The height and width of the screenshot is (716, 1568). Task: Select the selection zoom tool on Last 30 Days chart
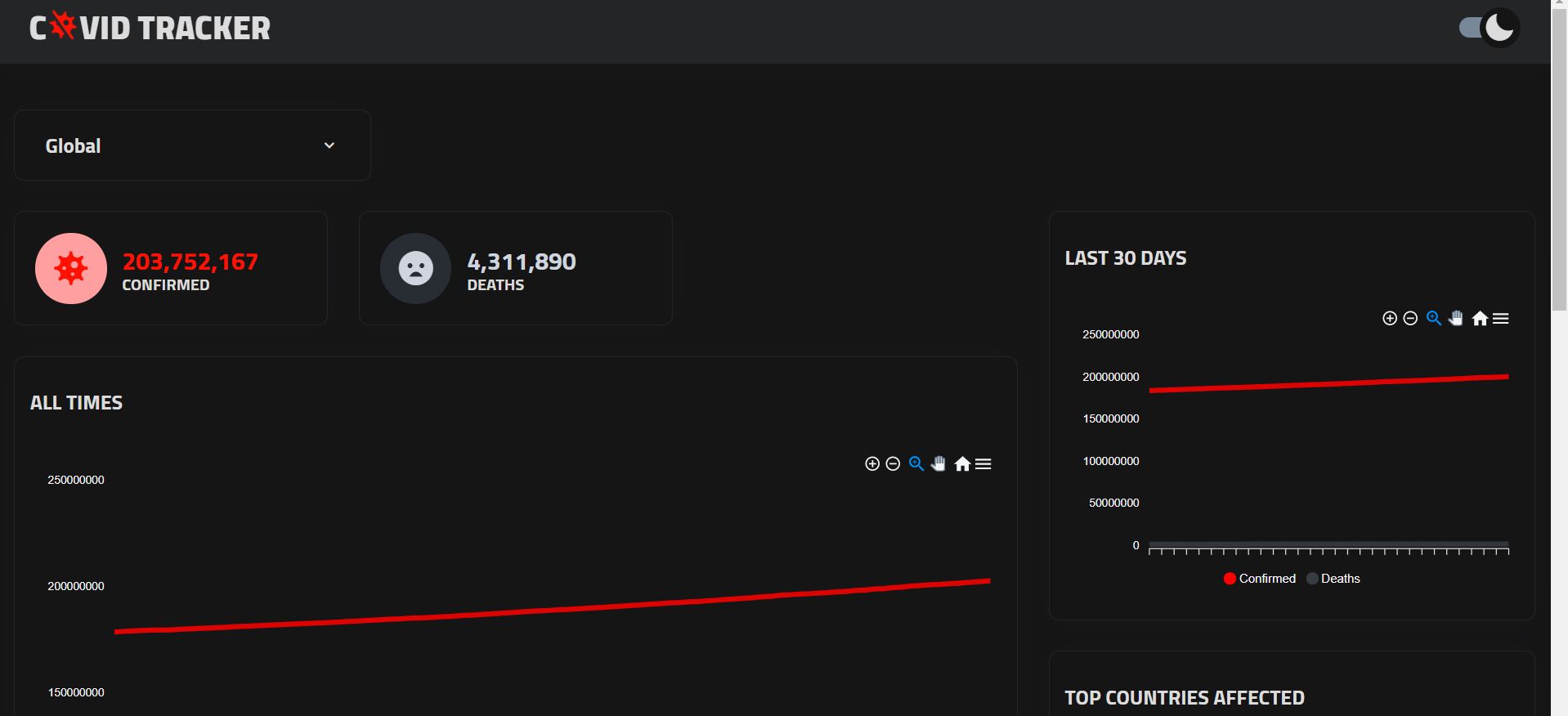(x=1434, y=319)
